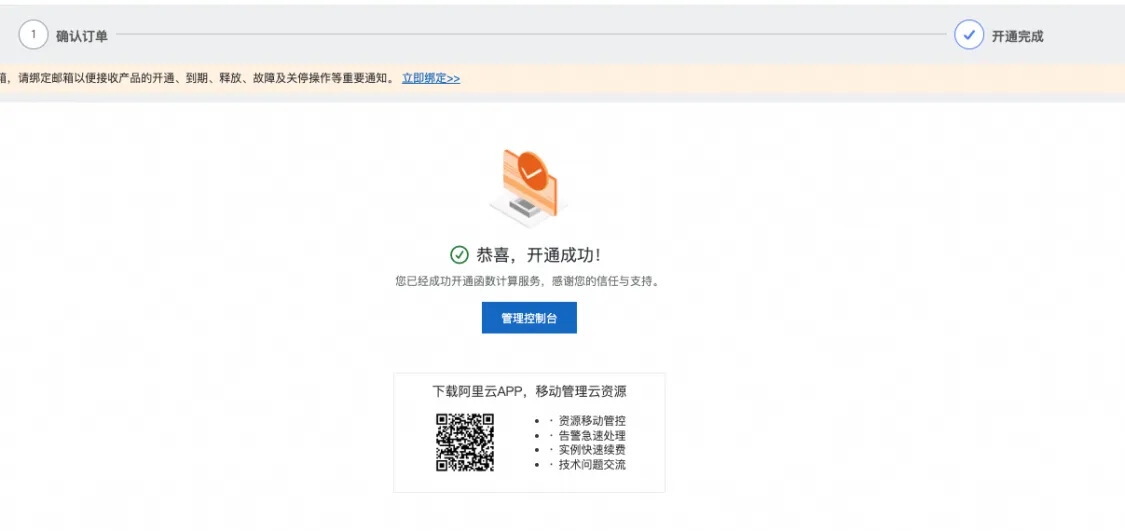
Task: Click the 您已经成功开通函数计算服务 message
Action: pyautogui.click(x=527, y=282)
